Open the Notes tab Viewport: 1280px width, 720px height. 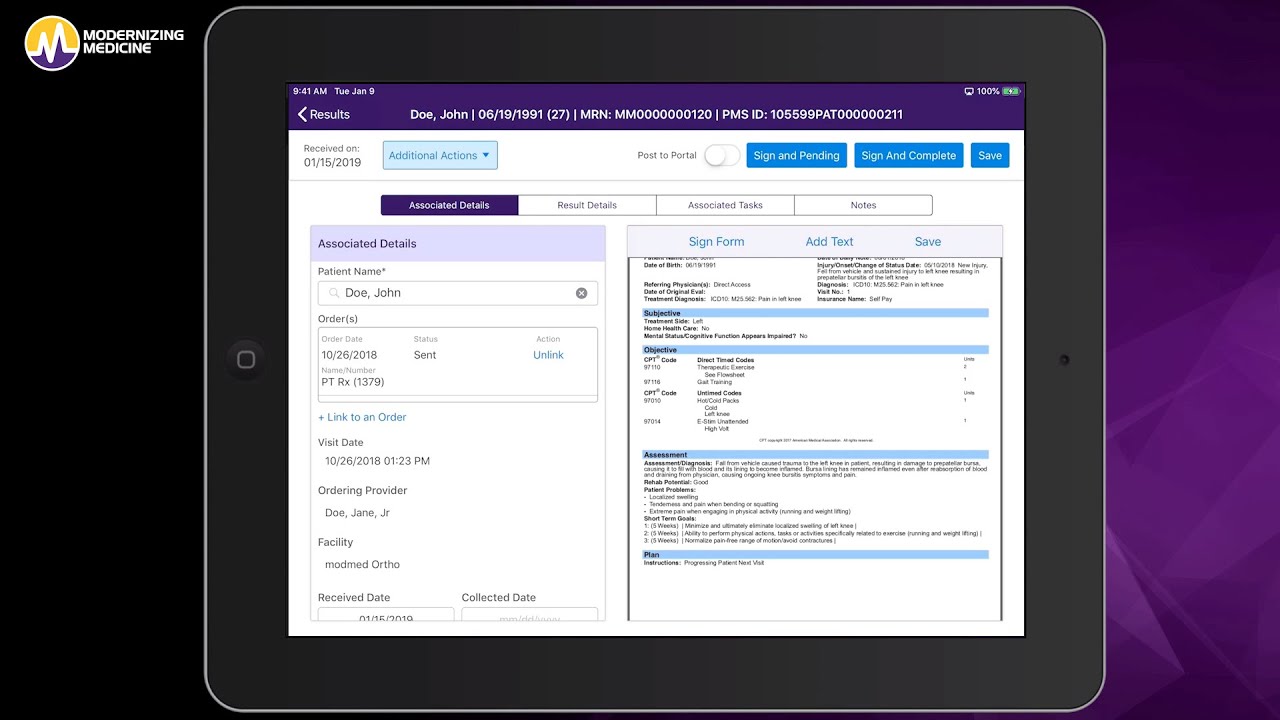(863, 205)
